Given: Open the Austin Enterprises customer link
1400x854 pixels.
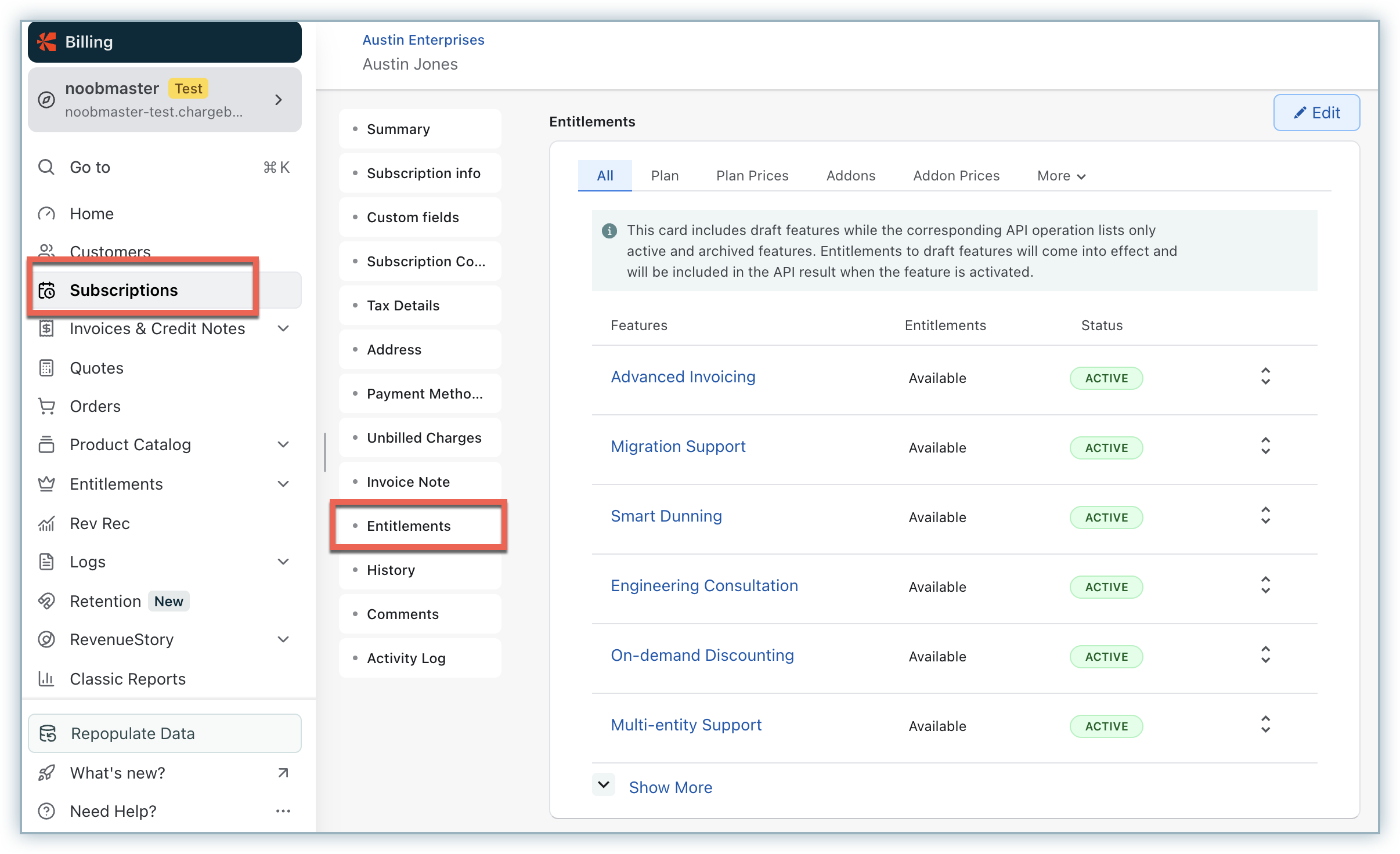Looking at the screenshot, I should [423, 39].
